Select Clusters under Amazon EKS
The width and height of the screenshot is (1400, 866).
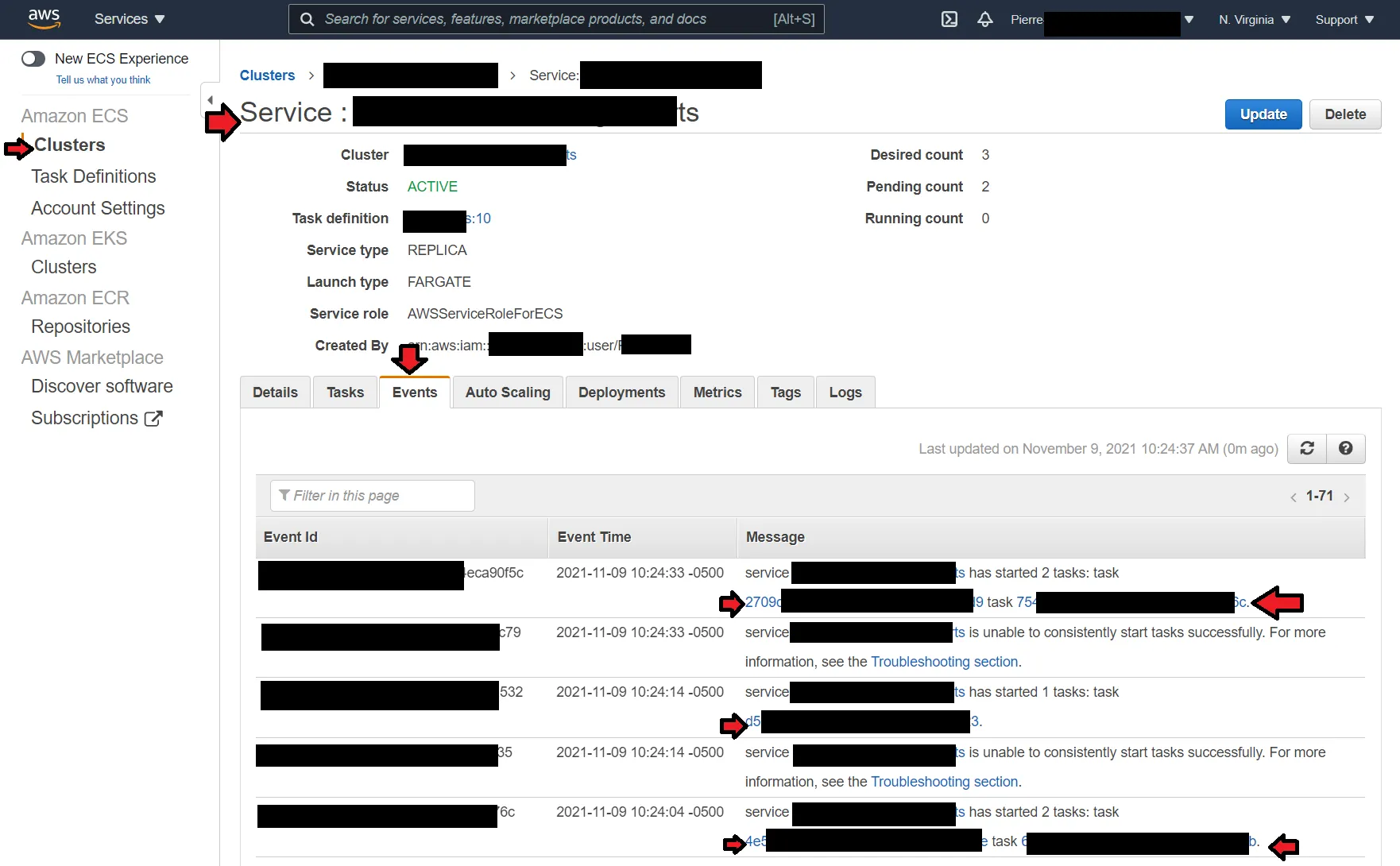tap(64, 267)
